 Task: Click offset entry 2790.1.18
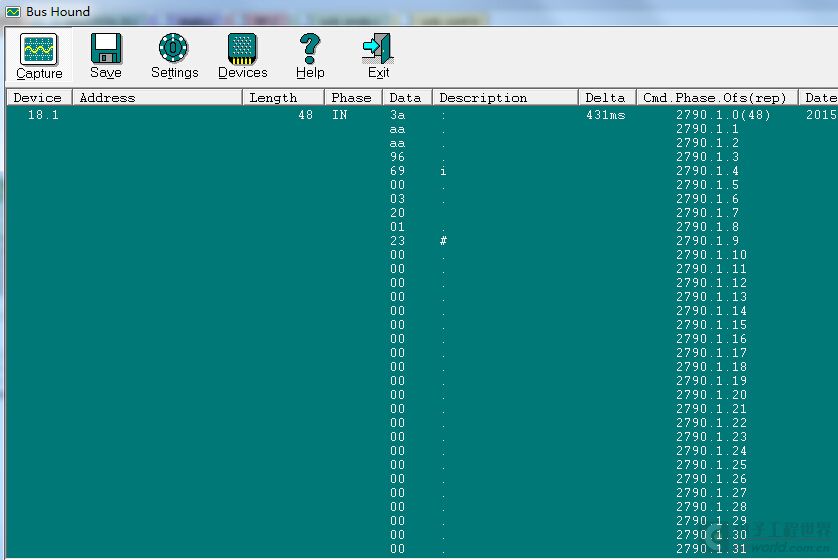(x=711, y=367)
